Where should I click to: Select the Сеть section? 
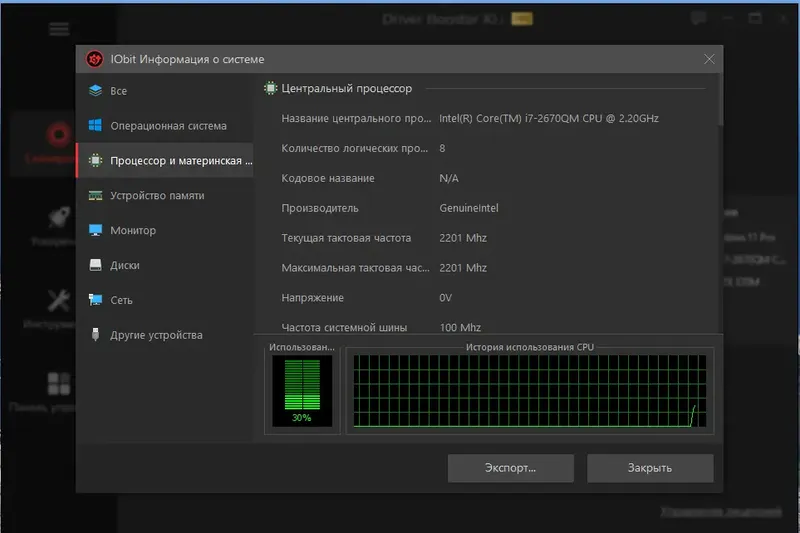pyautogui.click(x=164, y=300)
